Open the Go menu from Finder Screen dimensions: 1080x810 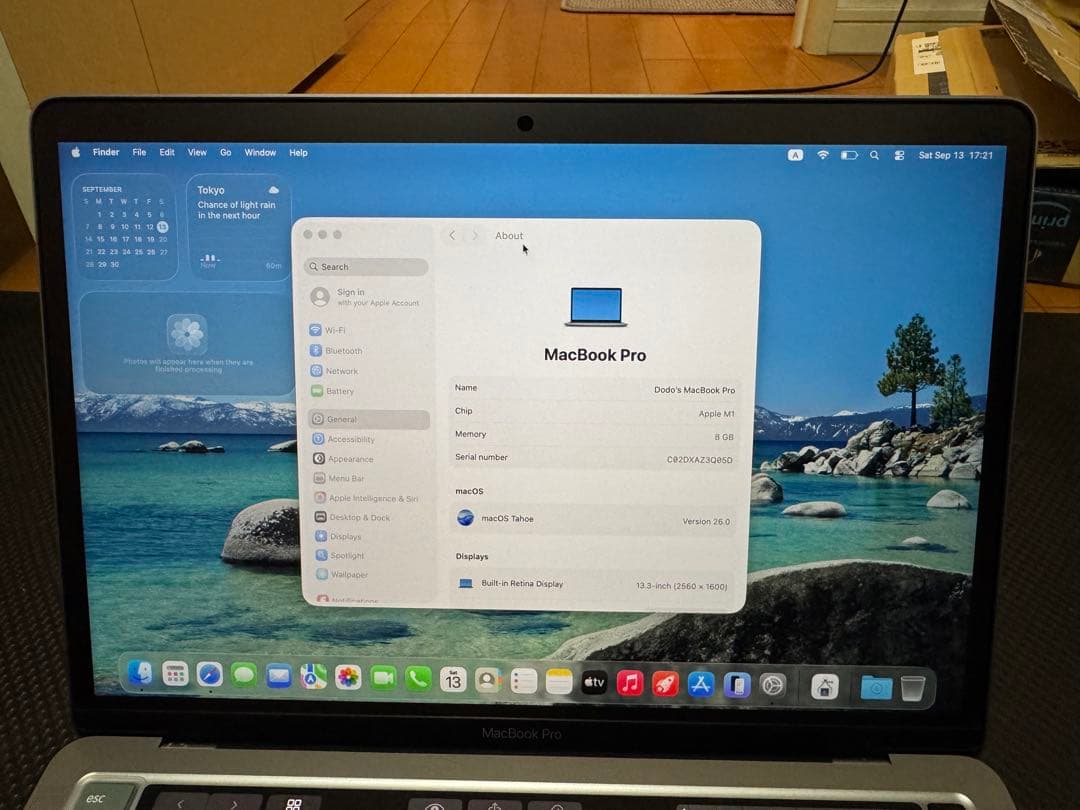(225, 152)
